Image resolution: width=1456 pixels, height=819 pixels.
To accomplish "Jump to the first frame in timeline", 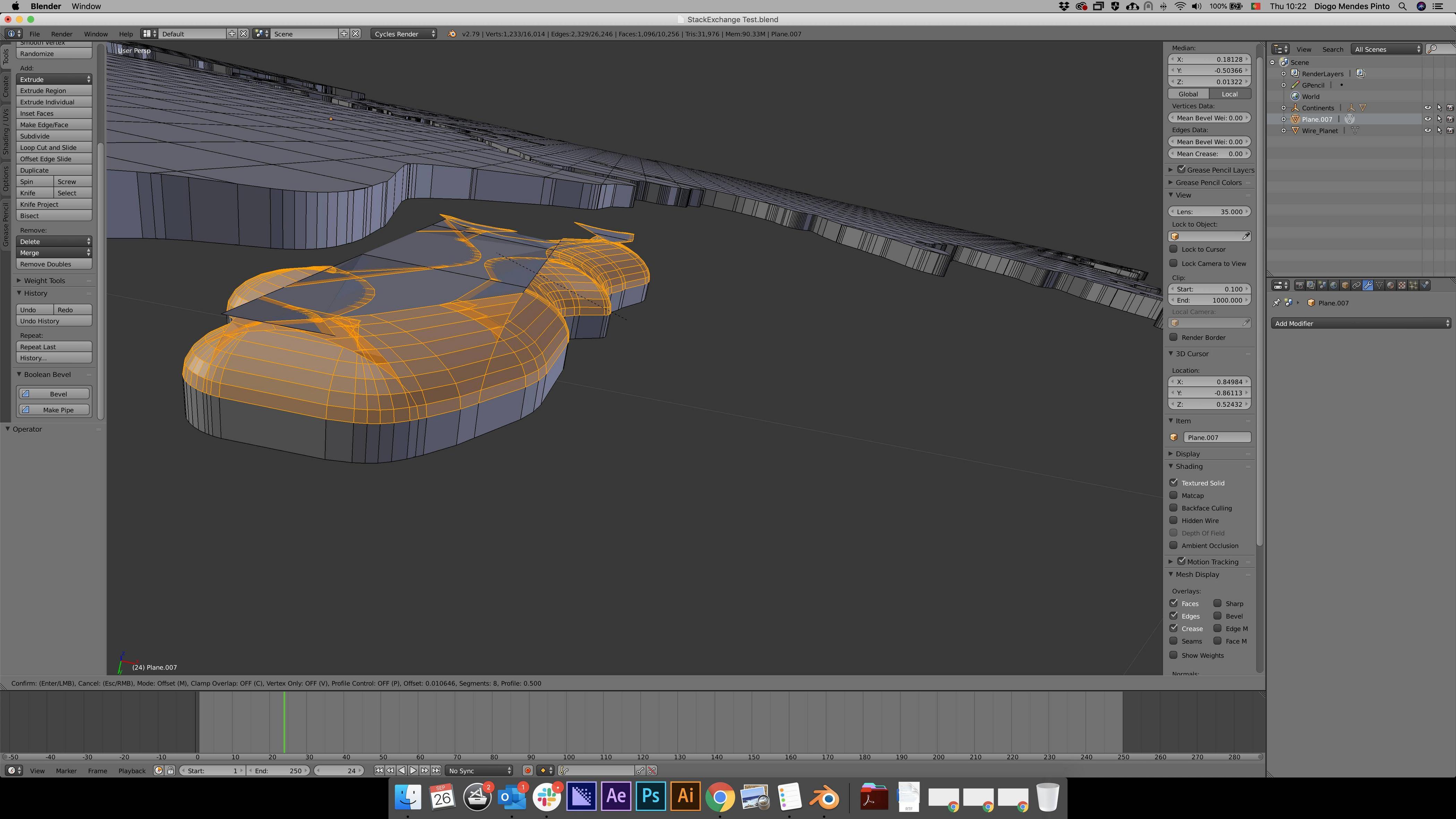I will (379, 770).
